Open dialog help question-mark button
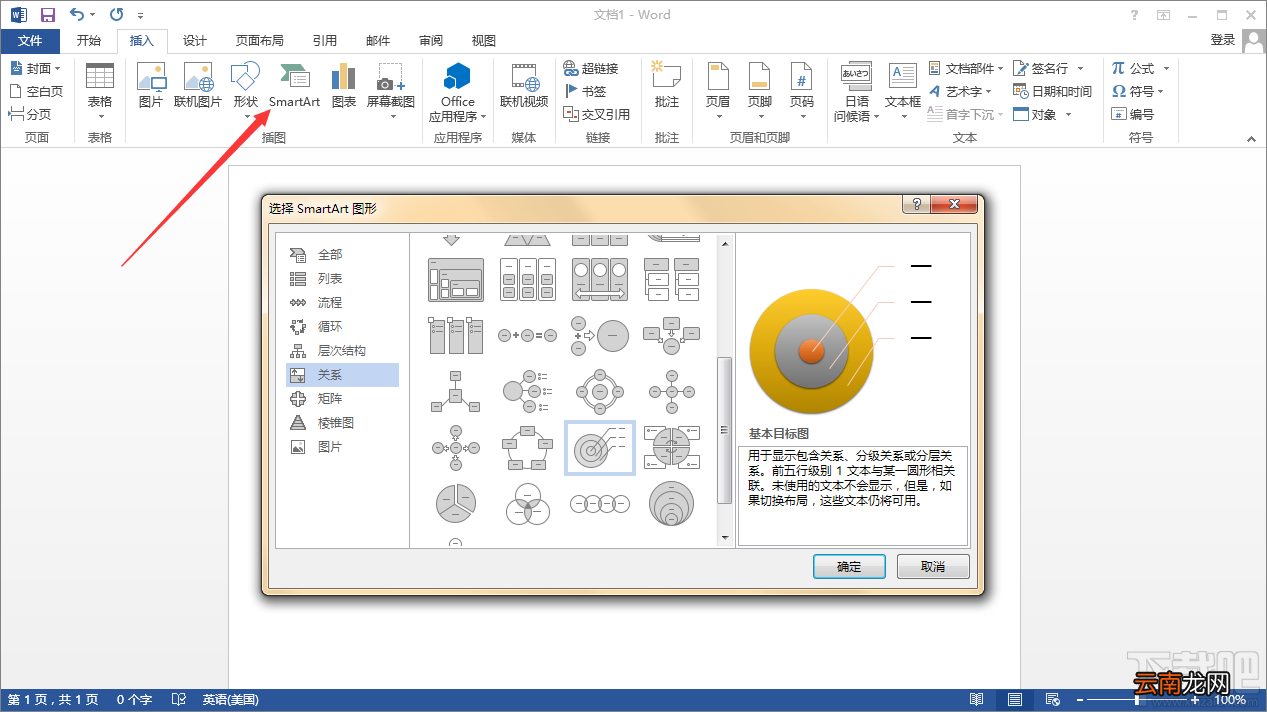Image resolution: width=1267 pixels, height=712 pixels. (x=916, y=204)
